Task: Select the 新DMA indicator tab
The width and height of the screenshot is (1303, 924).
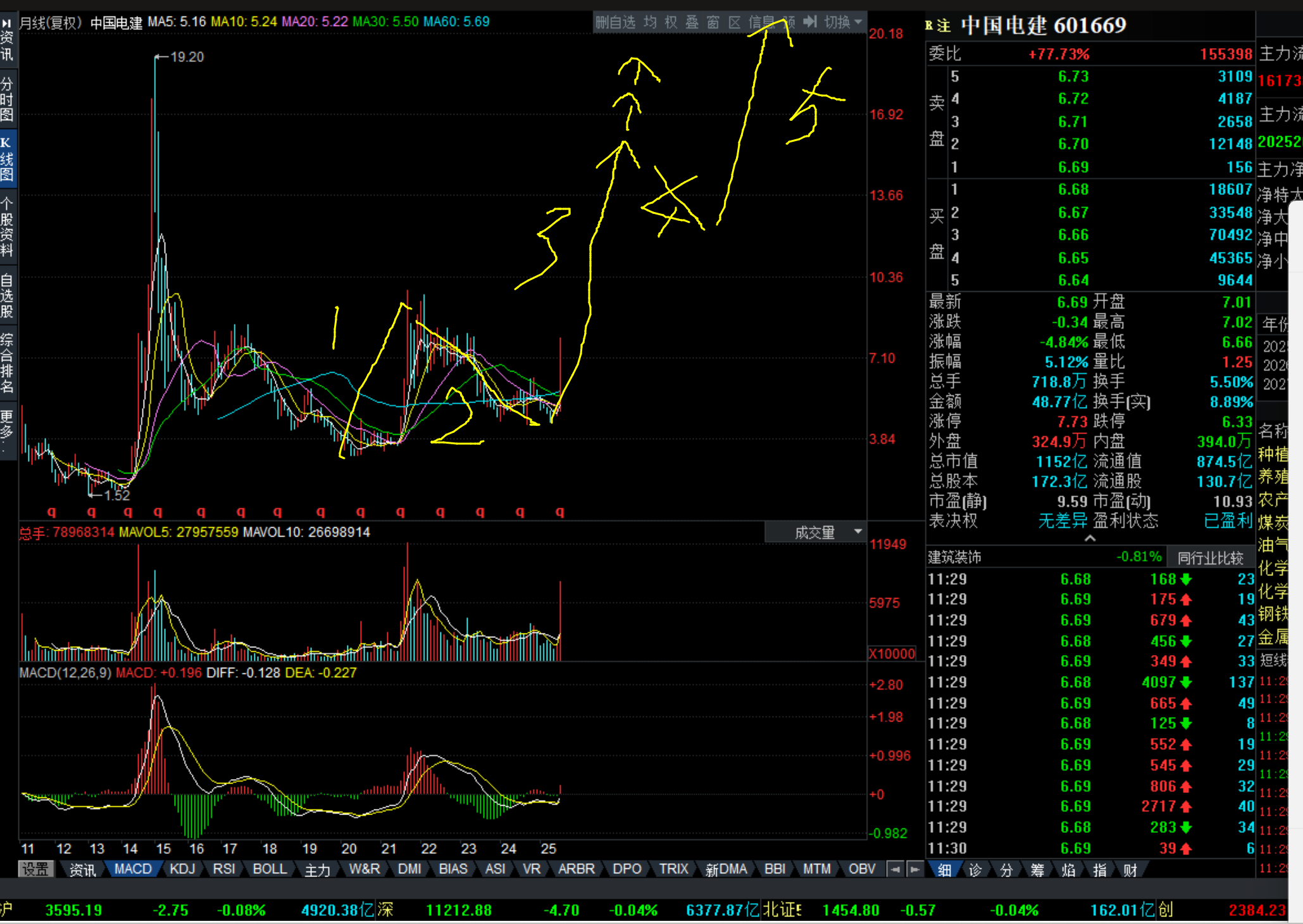Action: 726,869
